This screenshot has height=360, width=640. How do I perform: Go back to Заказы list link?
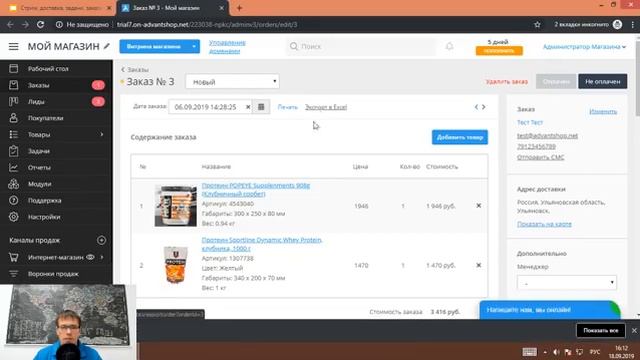coord(135,69)
